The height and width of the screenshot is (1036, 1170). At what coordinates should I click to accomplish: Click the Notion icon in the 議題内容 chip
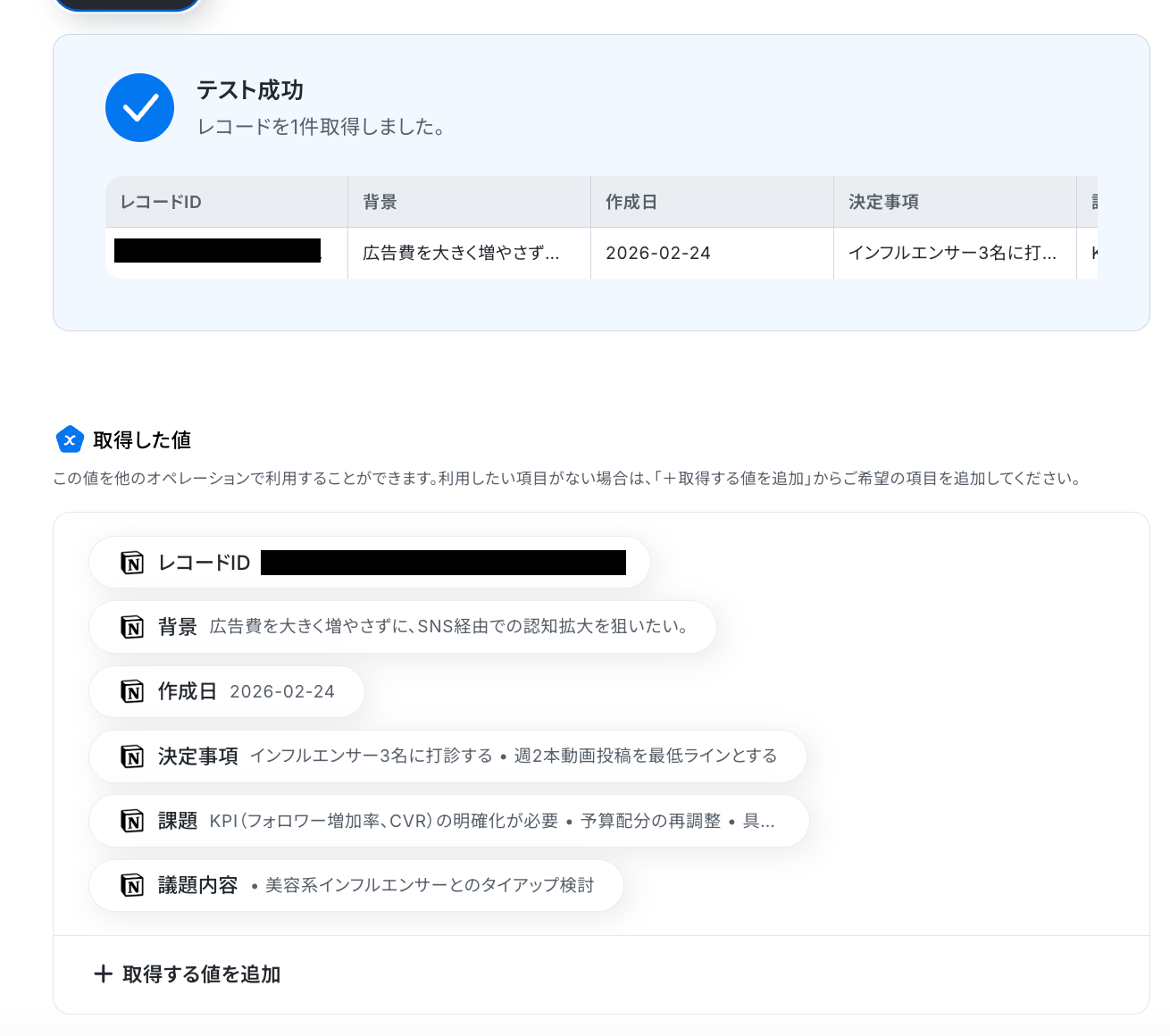[x=132, y=885]
